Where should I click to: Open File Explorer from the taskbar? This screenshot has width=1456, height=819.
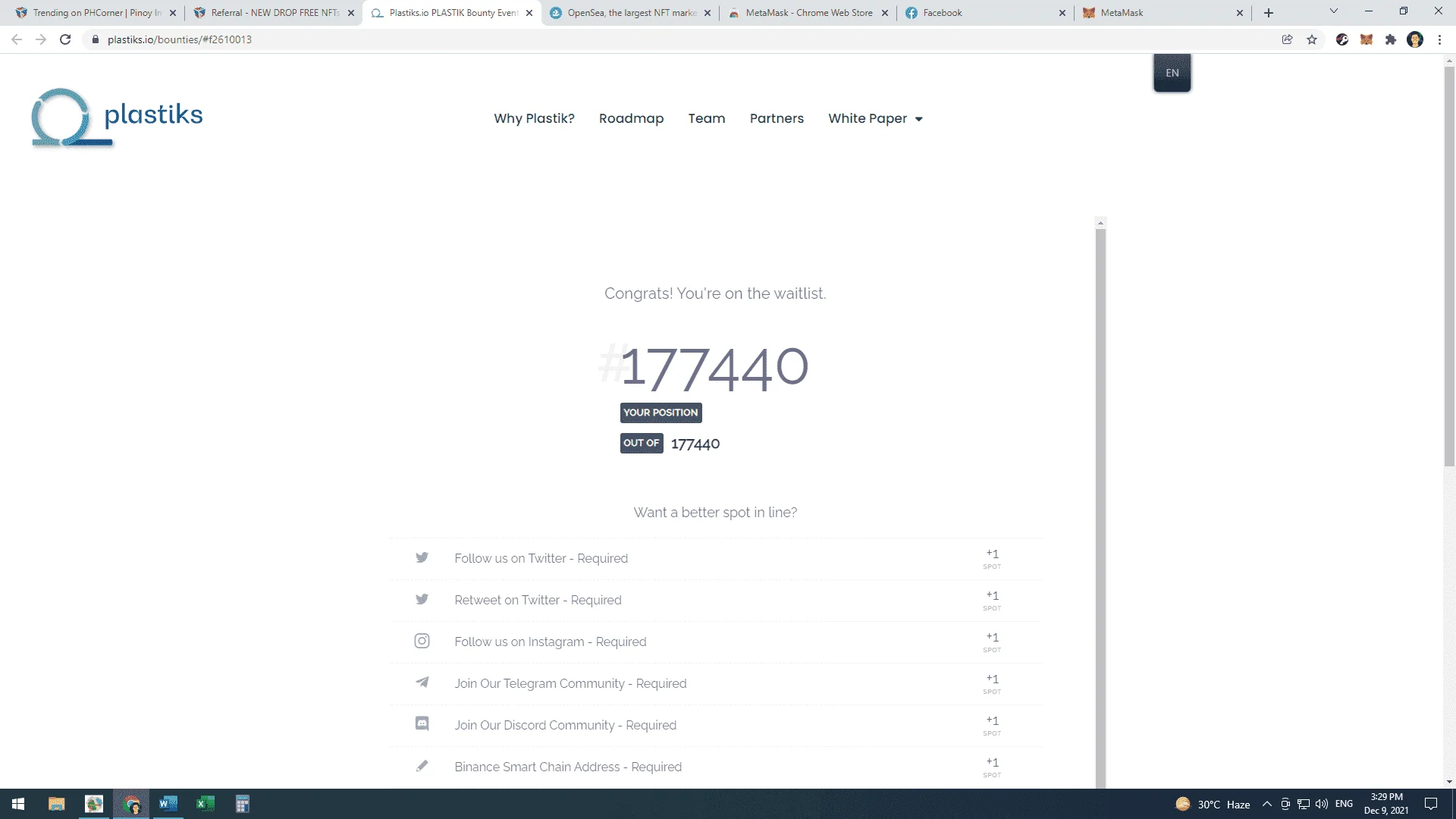56,804
